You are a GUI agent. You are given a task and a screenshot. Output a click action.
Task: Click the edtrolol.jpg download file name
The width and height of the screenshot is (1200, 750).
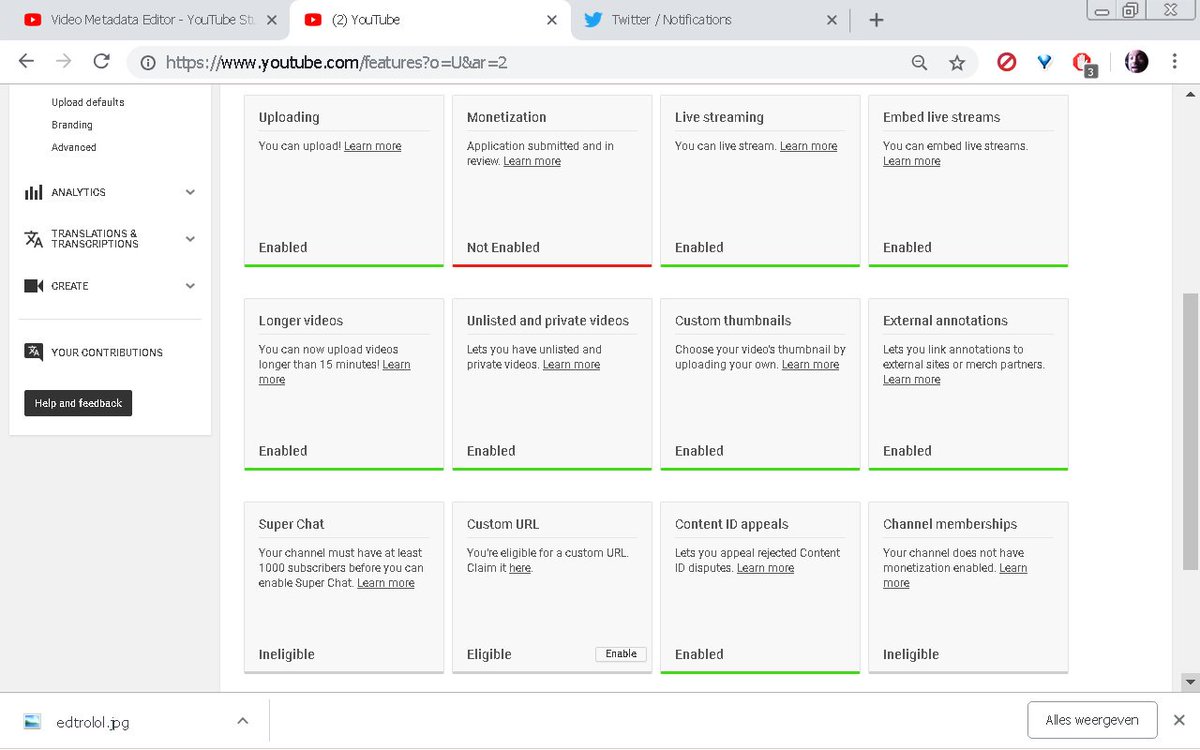tap(93, 722)
